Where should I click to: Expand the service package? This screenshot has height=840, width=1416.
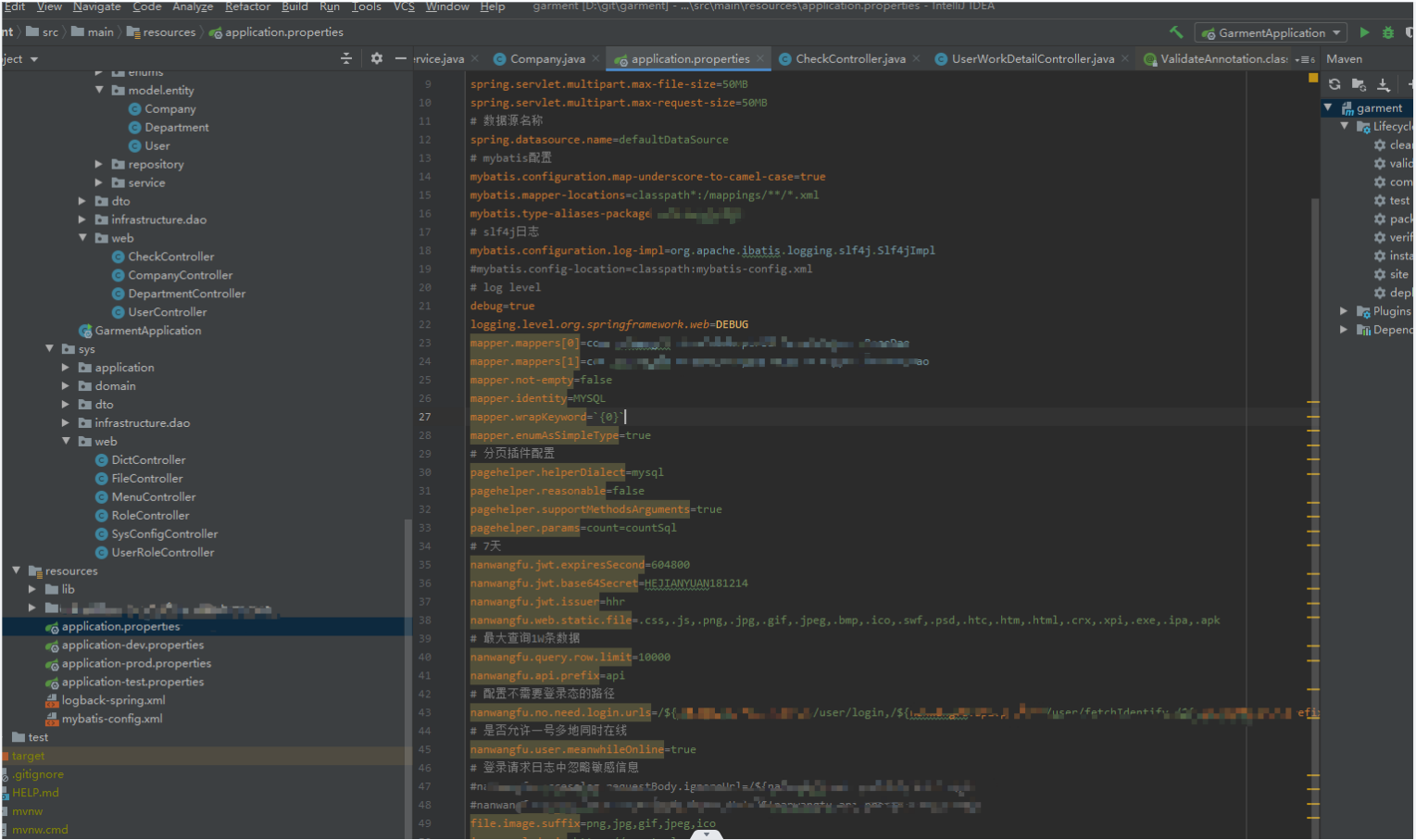tap(99, 183)
